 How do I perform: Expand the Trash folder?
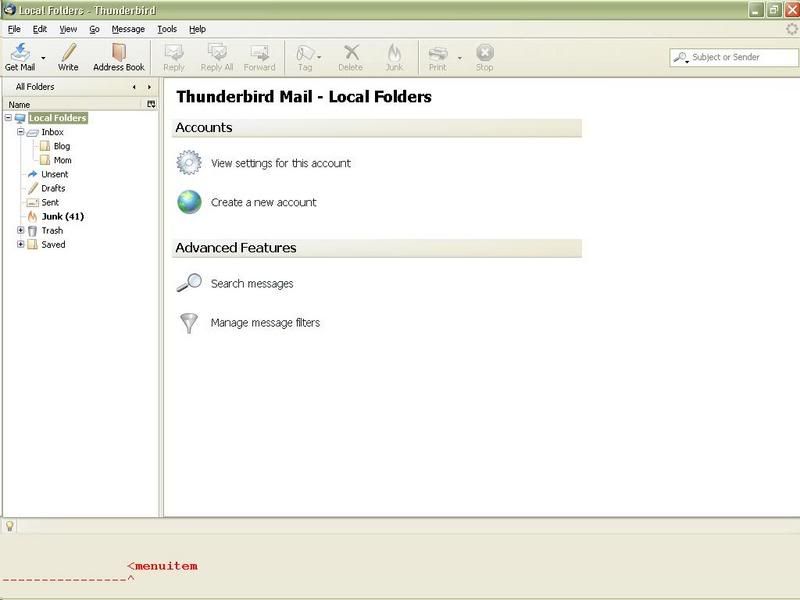pyautogui.click(x=20, y=231)
